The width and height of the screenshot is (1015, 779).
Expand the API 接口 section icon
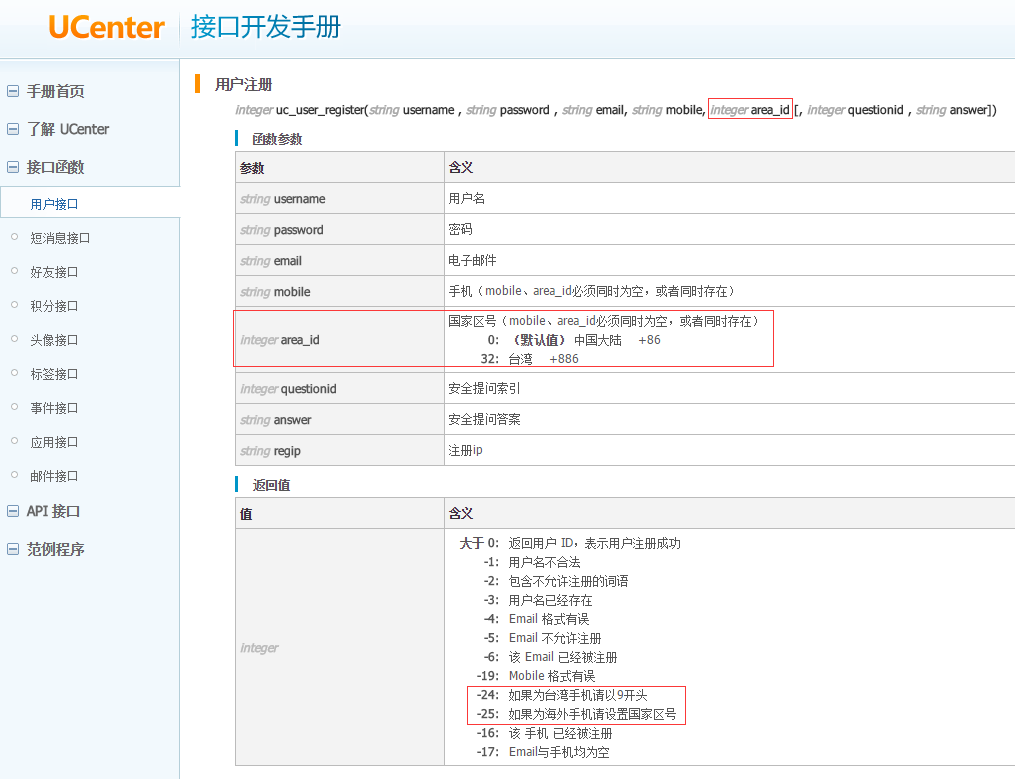(13, 511)
